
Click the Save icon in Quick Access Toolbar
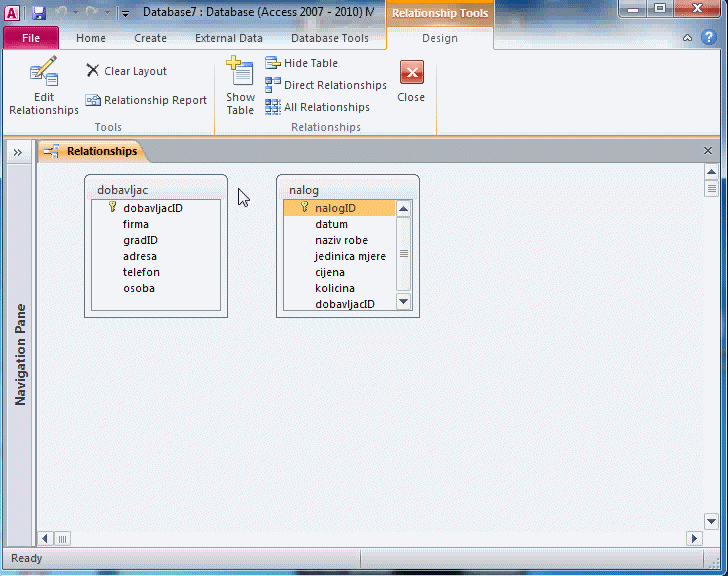click(x=39, y=13)
